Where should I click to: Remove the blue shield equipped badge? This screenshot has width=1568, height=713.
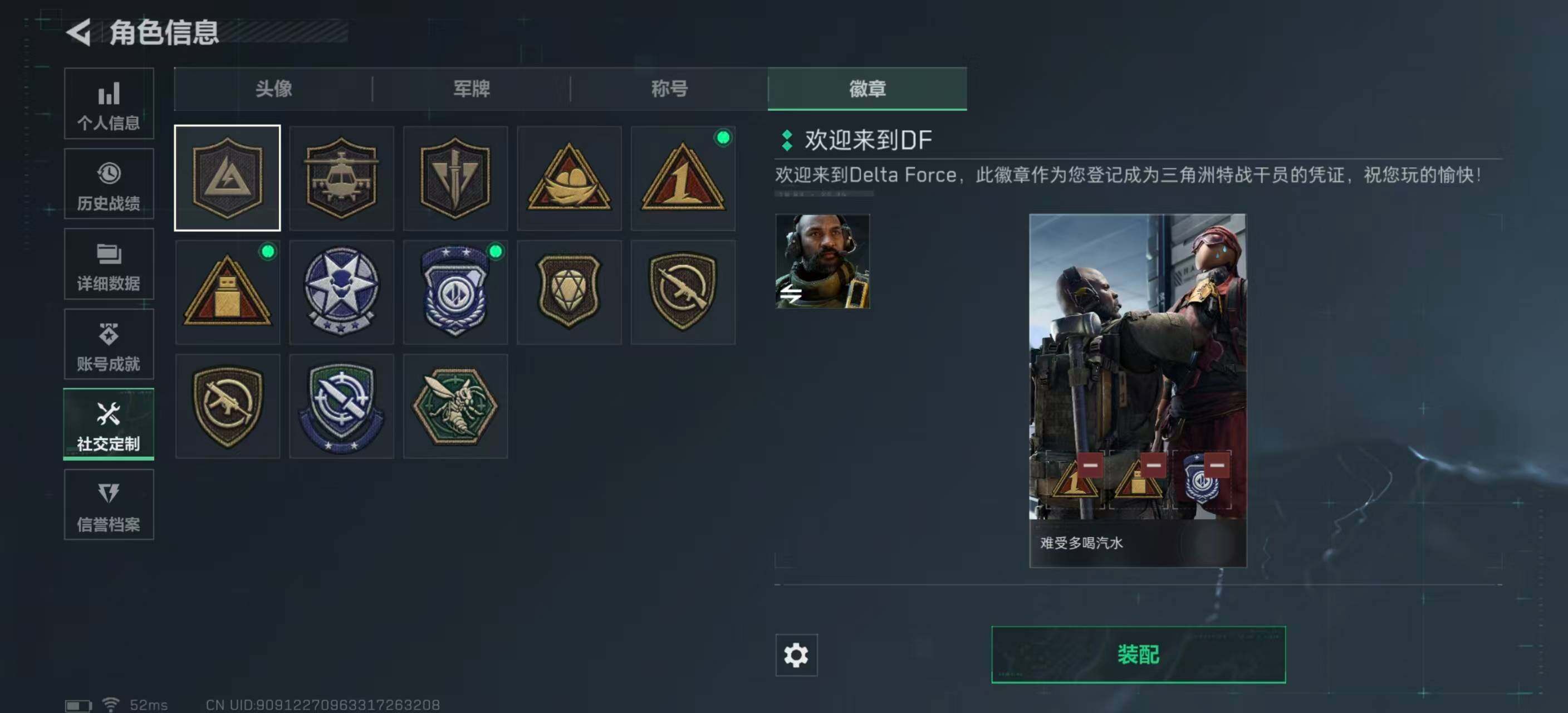tap(1217, 465)
